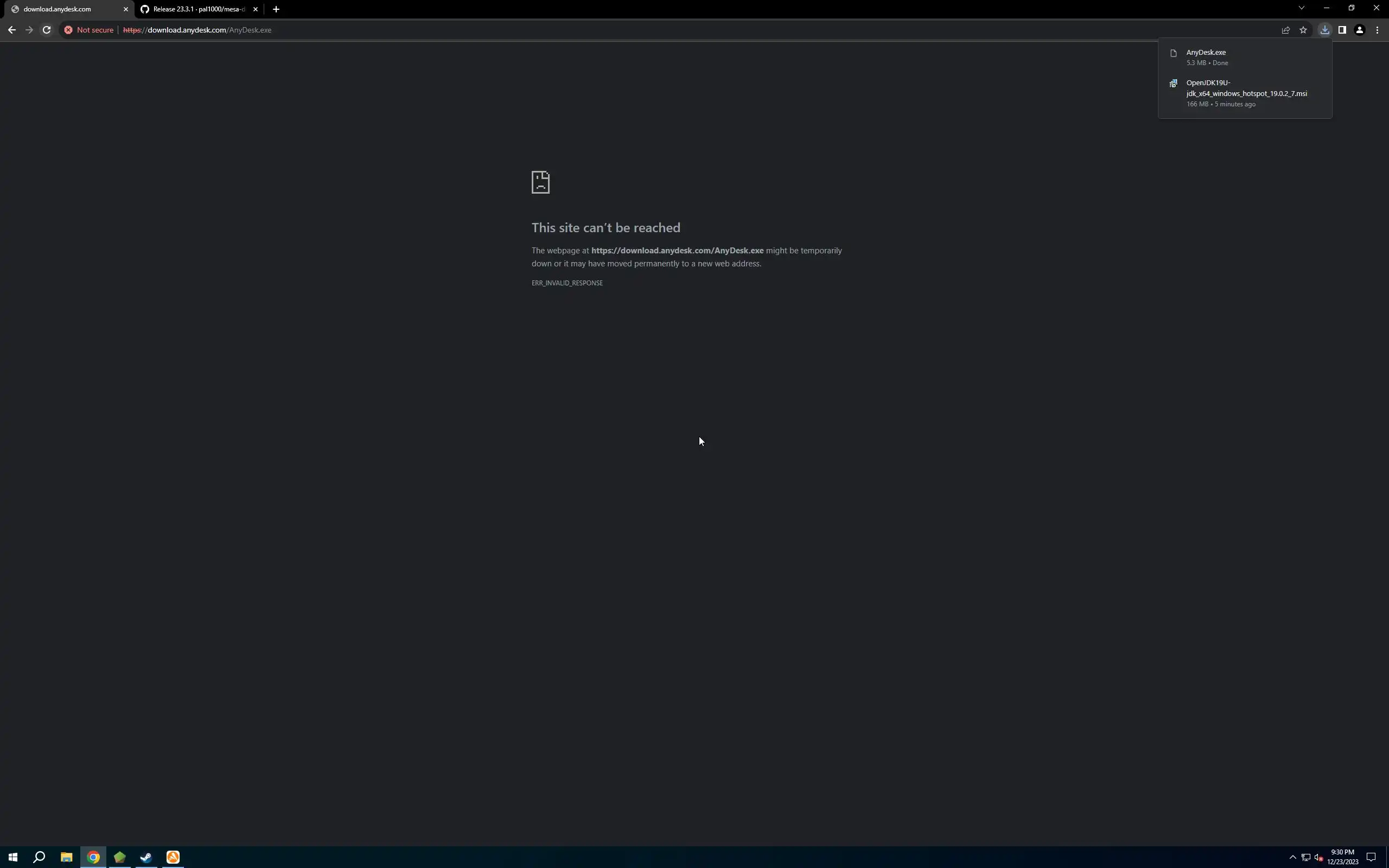
Task: Expand the tab search chevron
Action: 1301,8
